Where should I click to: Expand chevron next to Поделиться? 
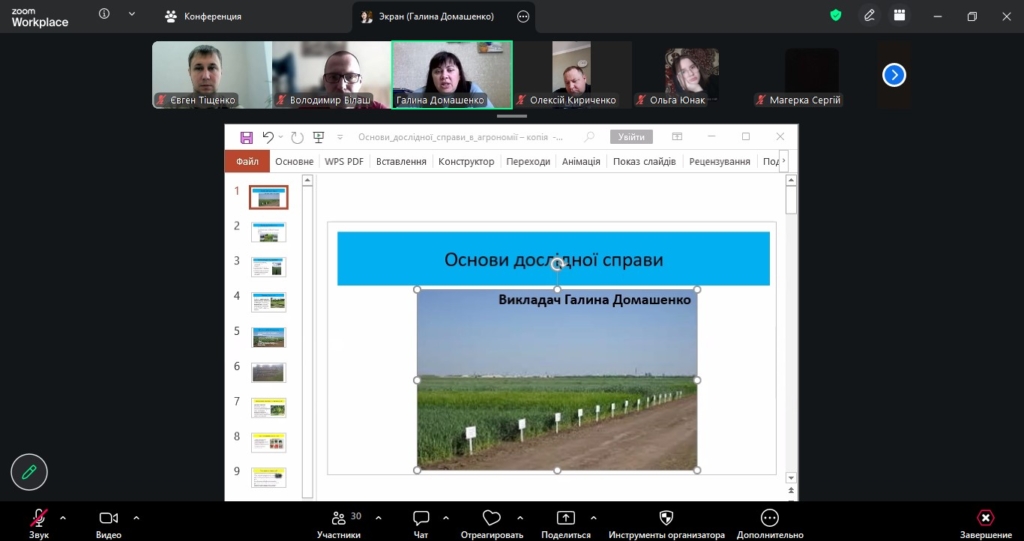[x=593, y=518]
